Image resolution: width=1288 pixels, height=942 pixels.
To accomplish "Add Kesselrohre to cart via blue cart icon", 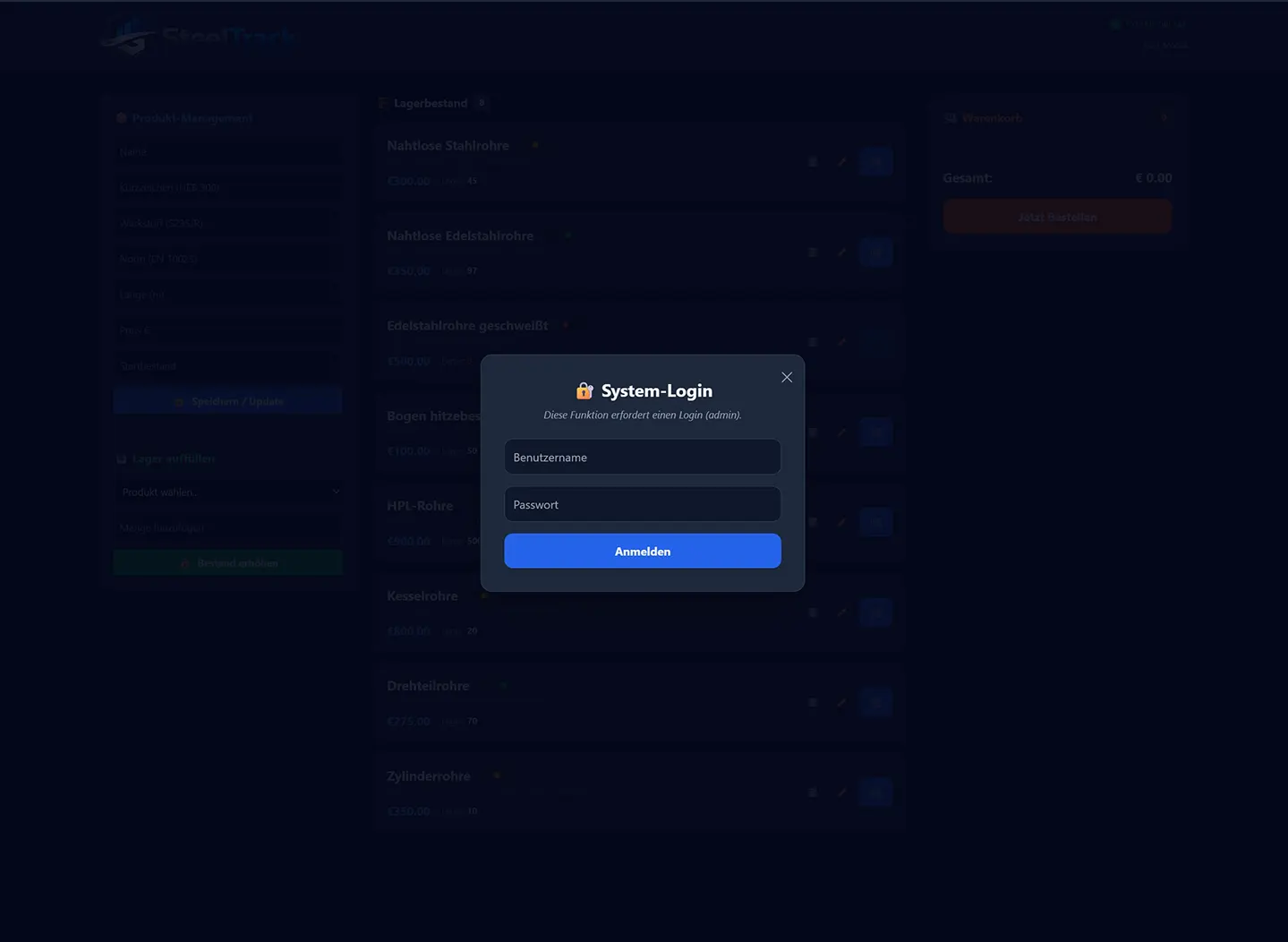I will pyautogui.click(x=874, y=612).
